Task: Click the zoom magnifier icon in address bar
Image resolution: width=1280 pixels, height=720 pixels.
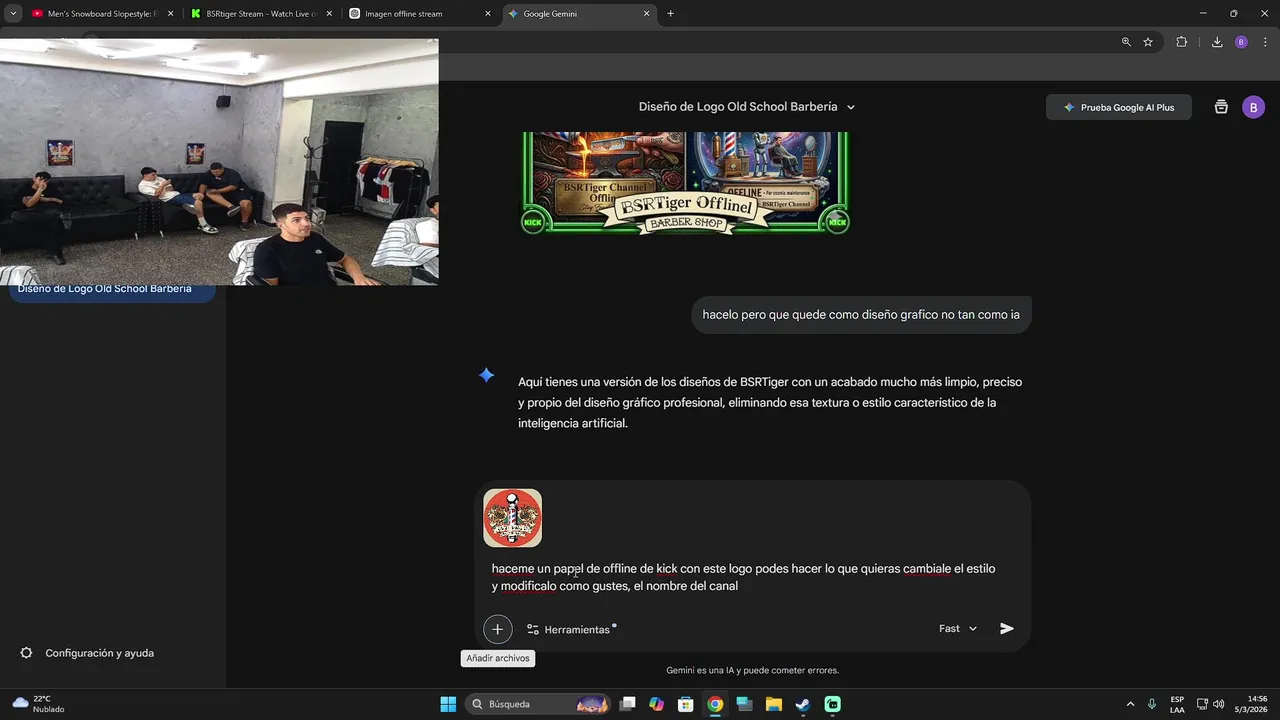Action: pos(1126,42)
